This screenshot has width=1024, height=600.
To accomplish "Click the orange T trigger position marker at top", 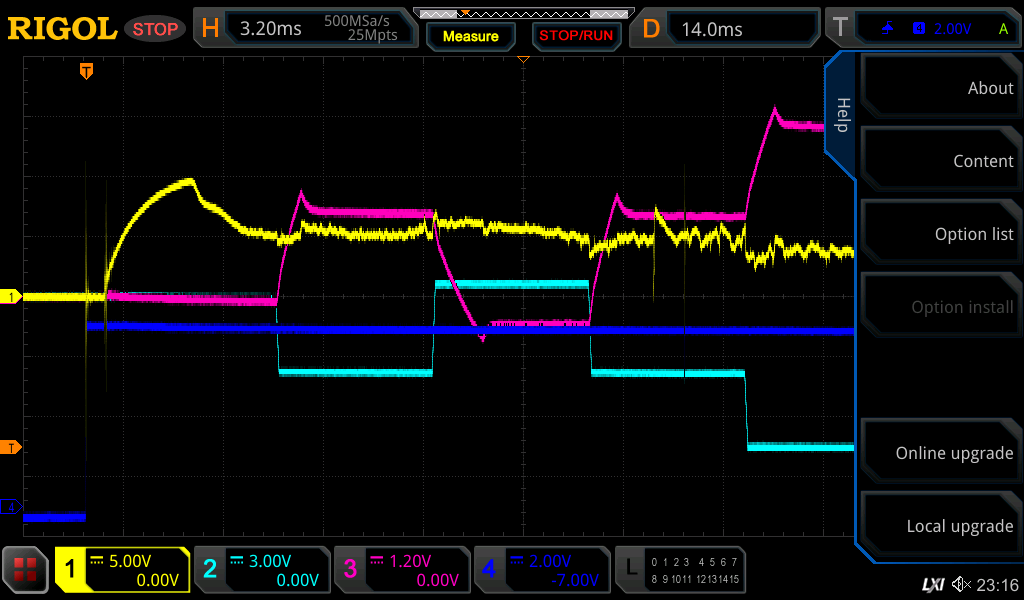I will 87,71.
